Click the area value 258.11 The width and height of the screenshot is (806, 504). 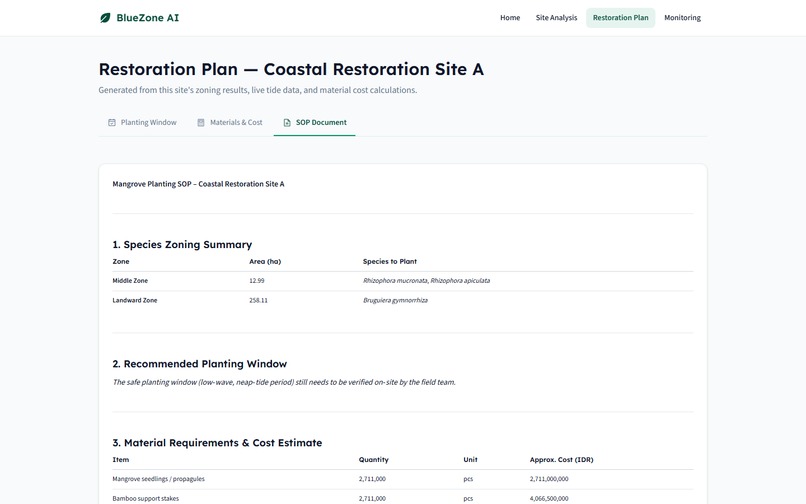click(x=258, y=300)
